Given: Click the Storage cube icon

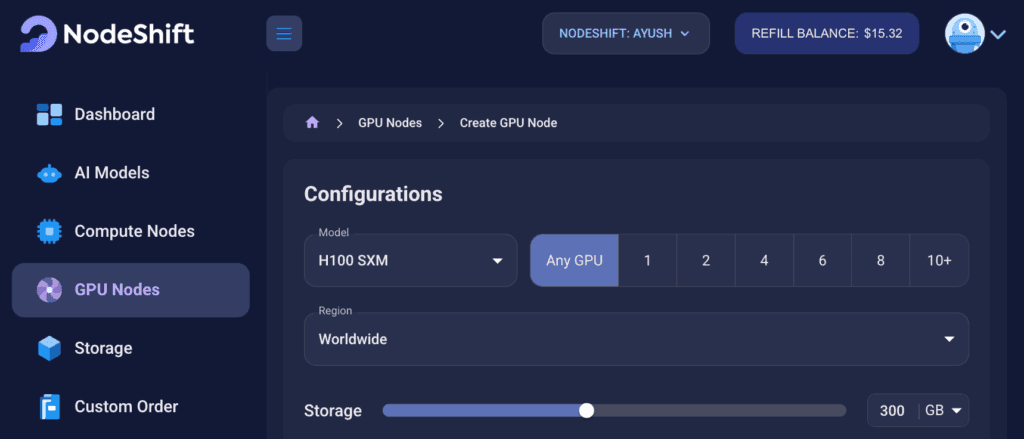Looking at the screenshot, I should [49, 348].
